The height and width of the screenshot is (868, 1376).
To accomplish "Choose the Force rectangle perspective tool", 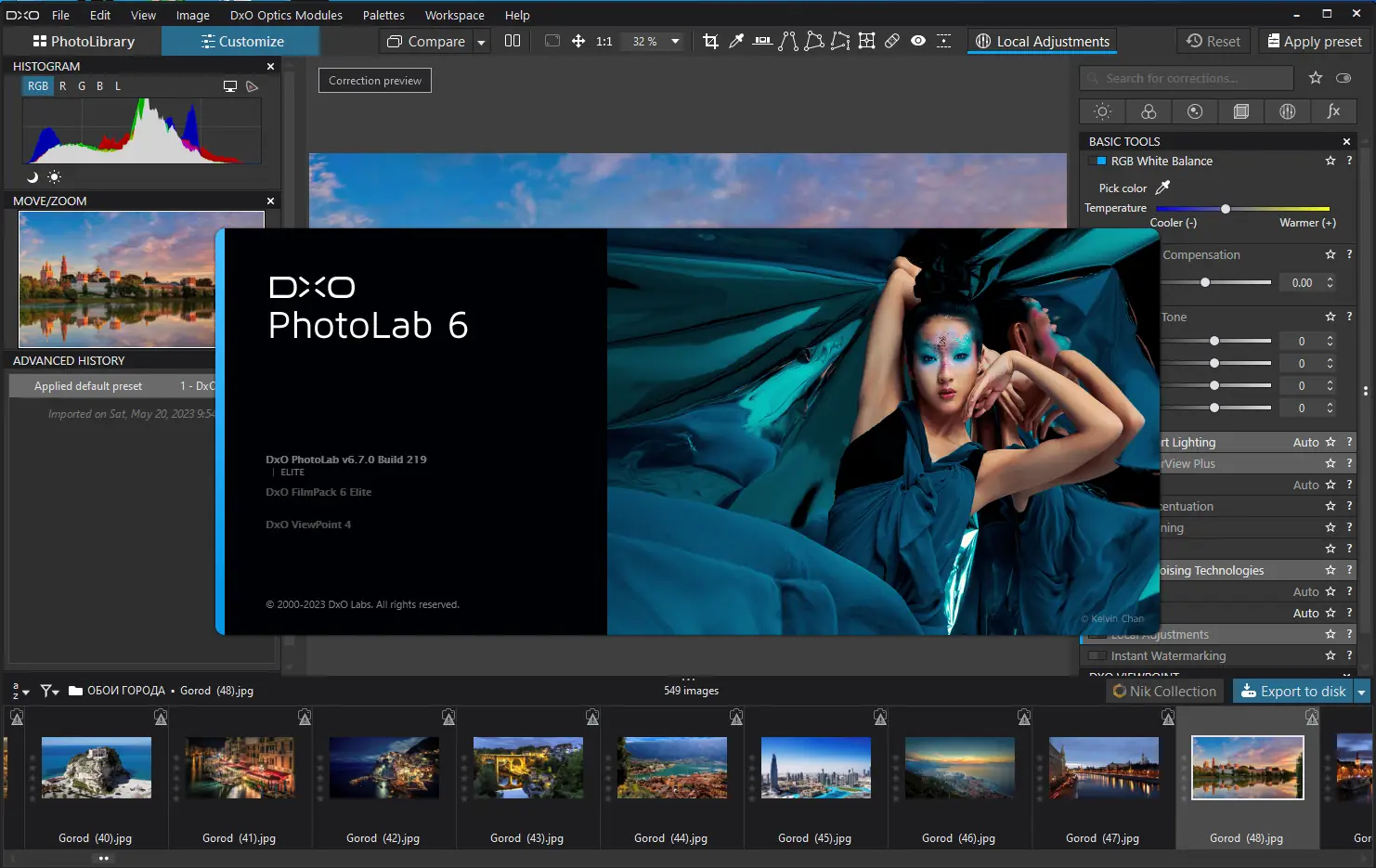I will click(814, 41).
